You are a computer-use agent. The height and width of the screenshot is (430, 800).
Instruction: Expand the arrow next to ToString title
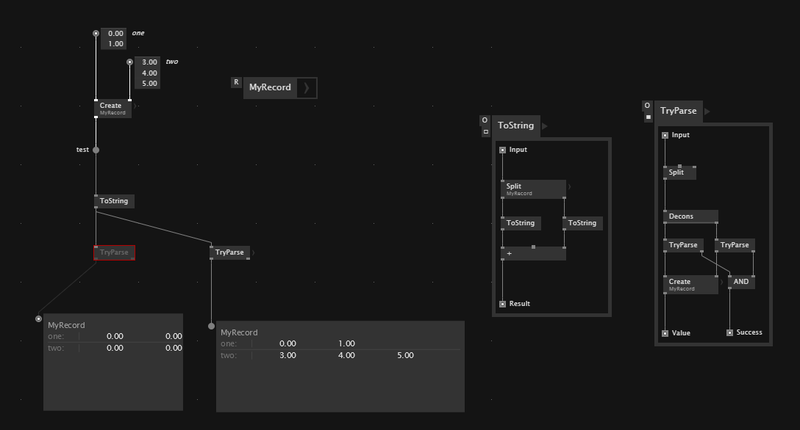point(545,126)
